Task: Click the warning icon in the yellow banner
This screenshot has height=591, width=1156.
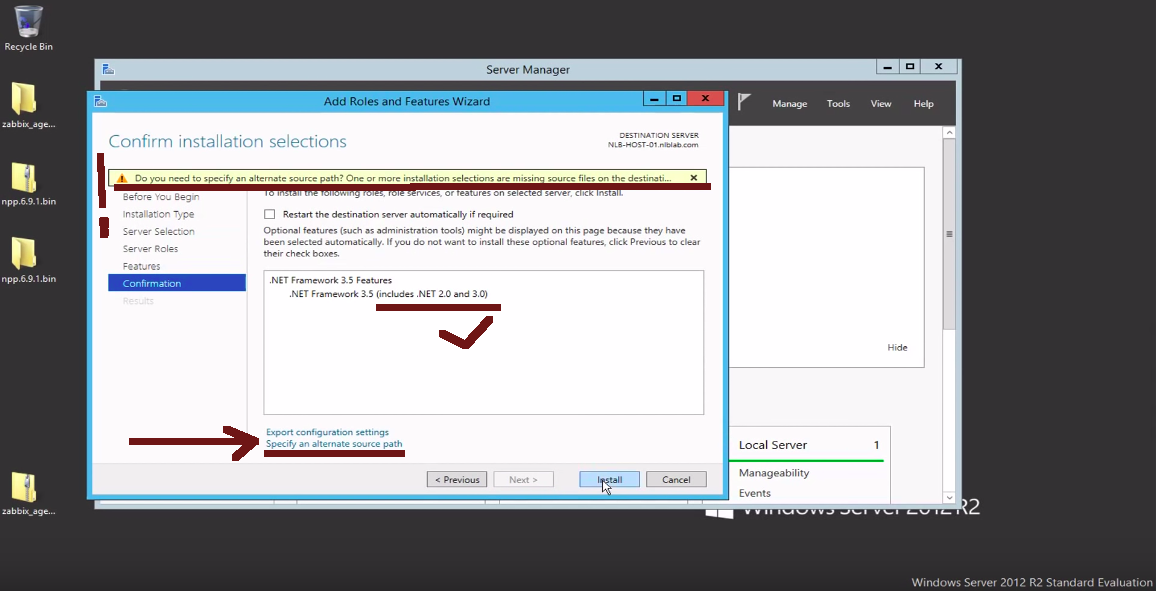Action: [122, 178]
